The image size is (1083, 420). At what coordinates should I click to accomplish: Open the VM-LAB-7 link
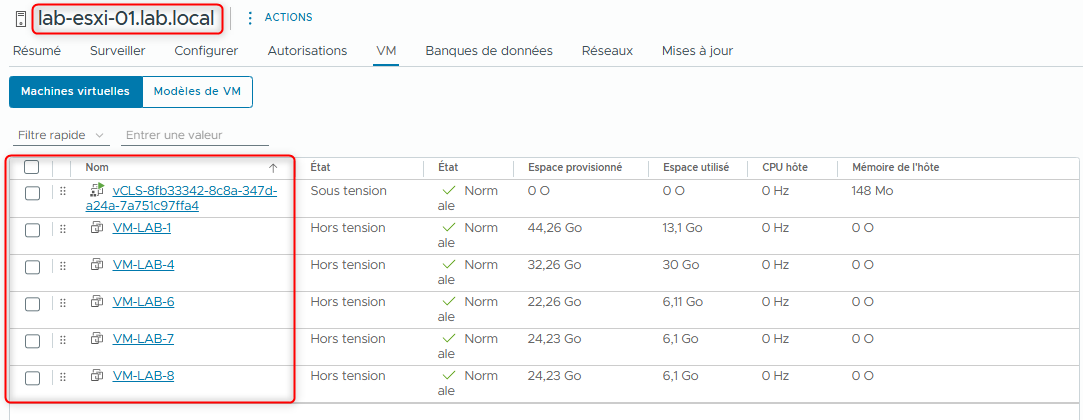click(x=143, y=338)
